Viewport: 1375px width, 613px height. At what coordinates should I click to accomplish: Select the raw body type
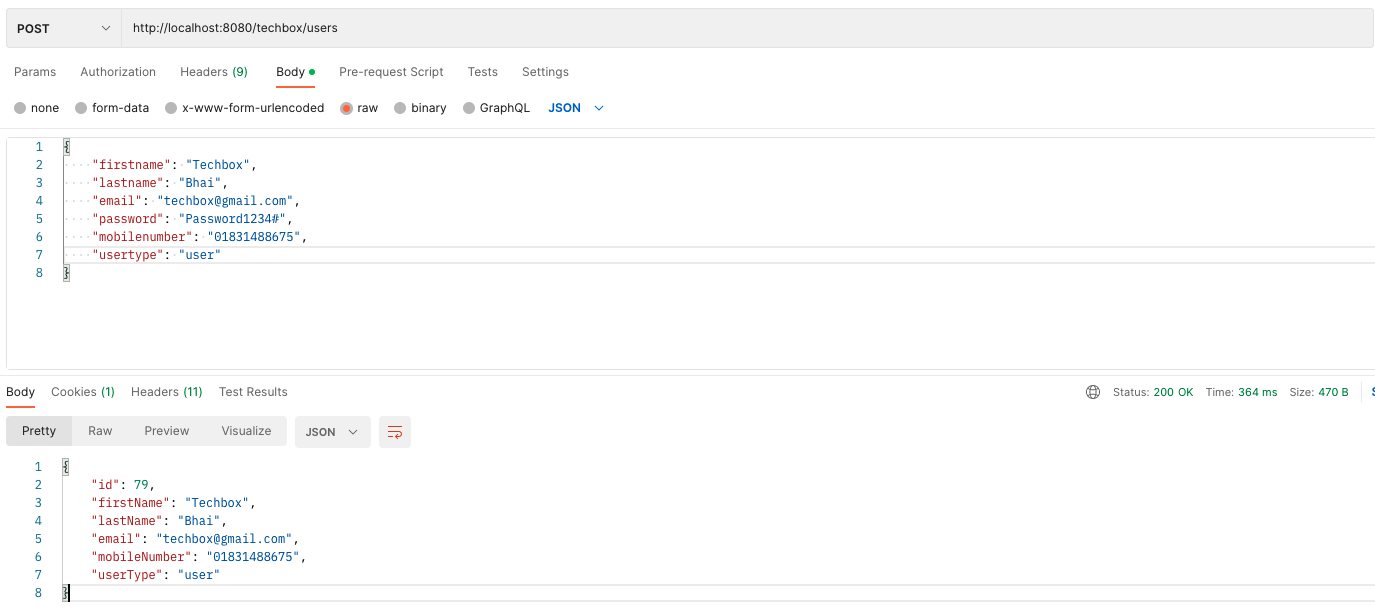tap(359, 108)
